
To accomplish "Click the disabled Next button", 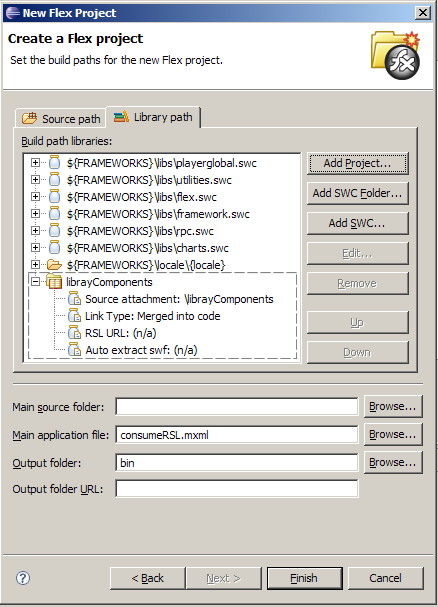I will pos(223,578).
